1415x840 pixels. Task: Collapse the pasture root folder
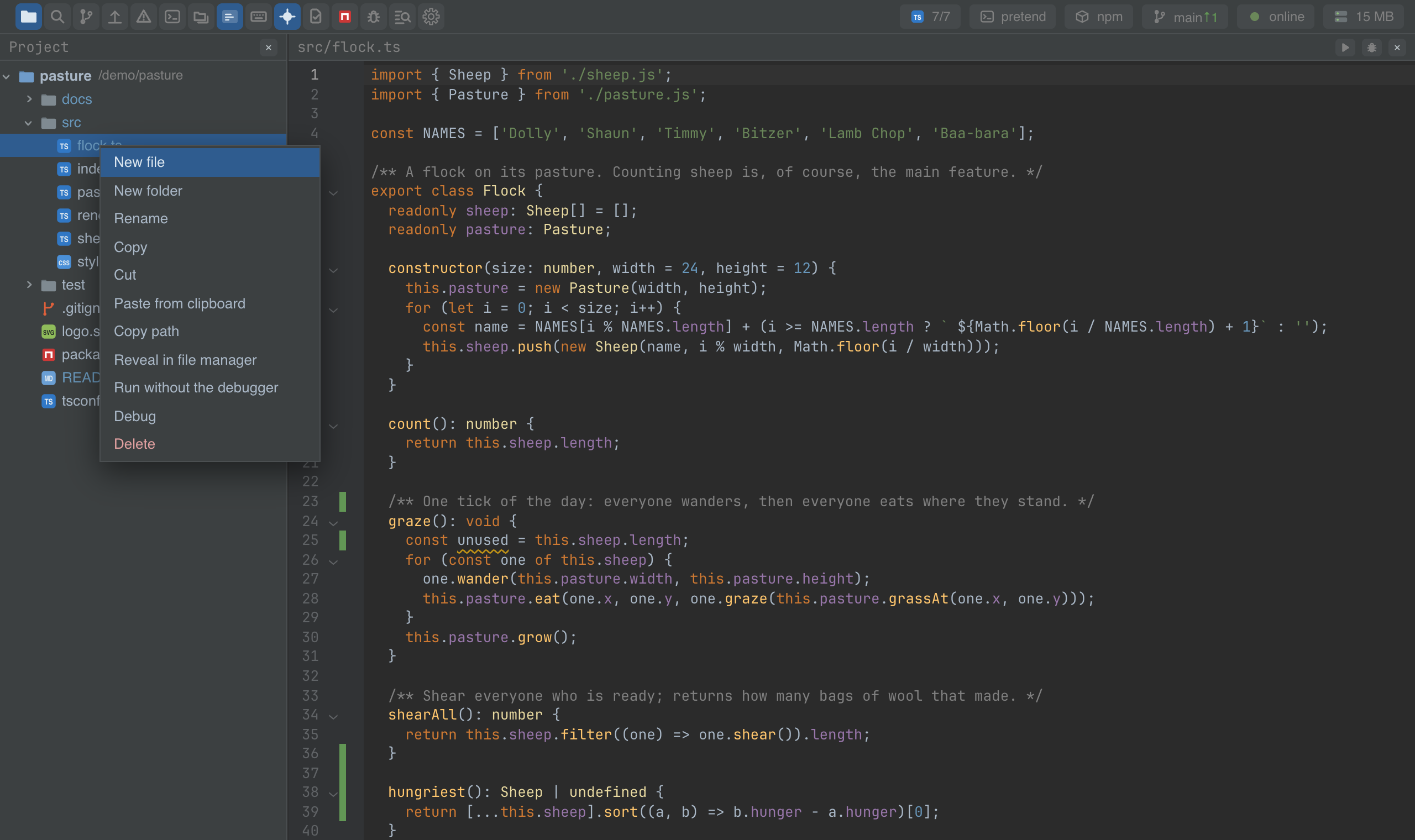[7, 76]
